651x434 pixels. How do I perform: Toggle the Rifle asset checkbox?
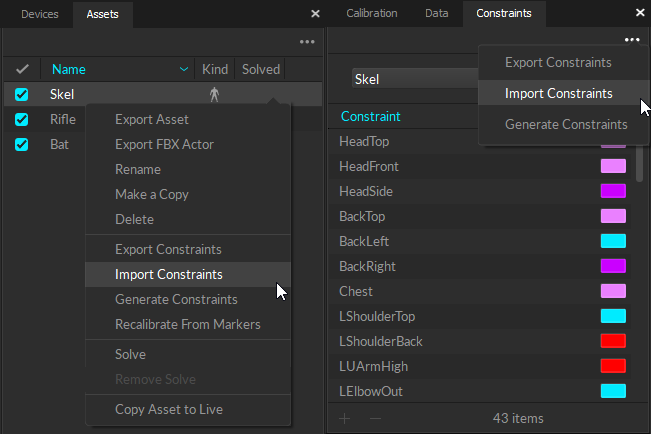click(x=22, y=120)
